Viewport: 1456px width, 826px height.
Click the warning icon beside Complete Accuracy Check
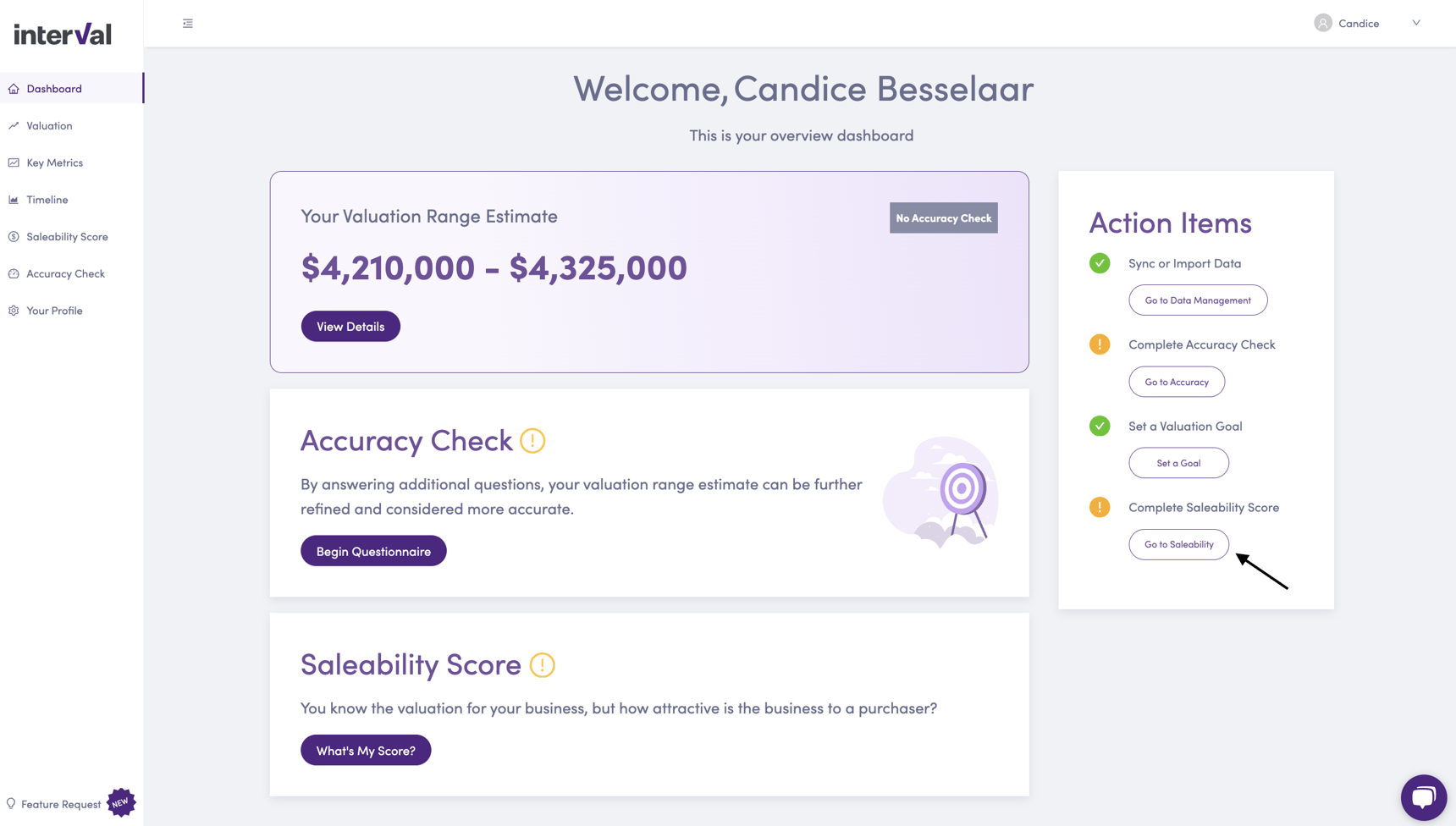pos(1099,344)
